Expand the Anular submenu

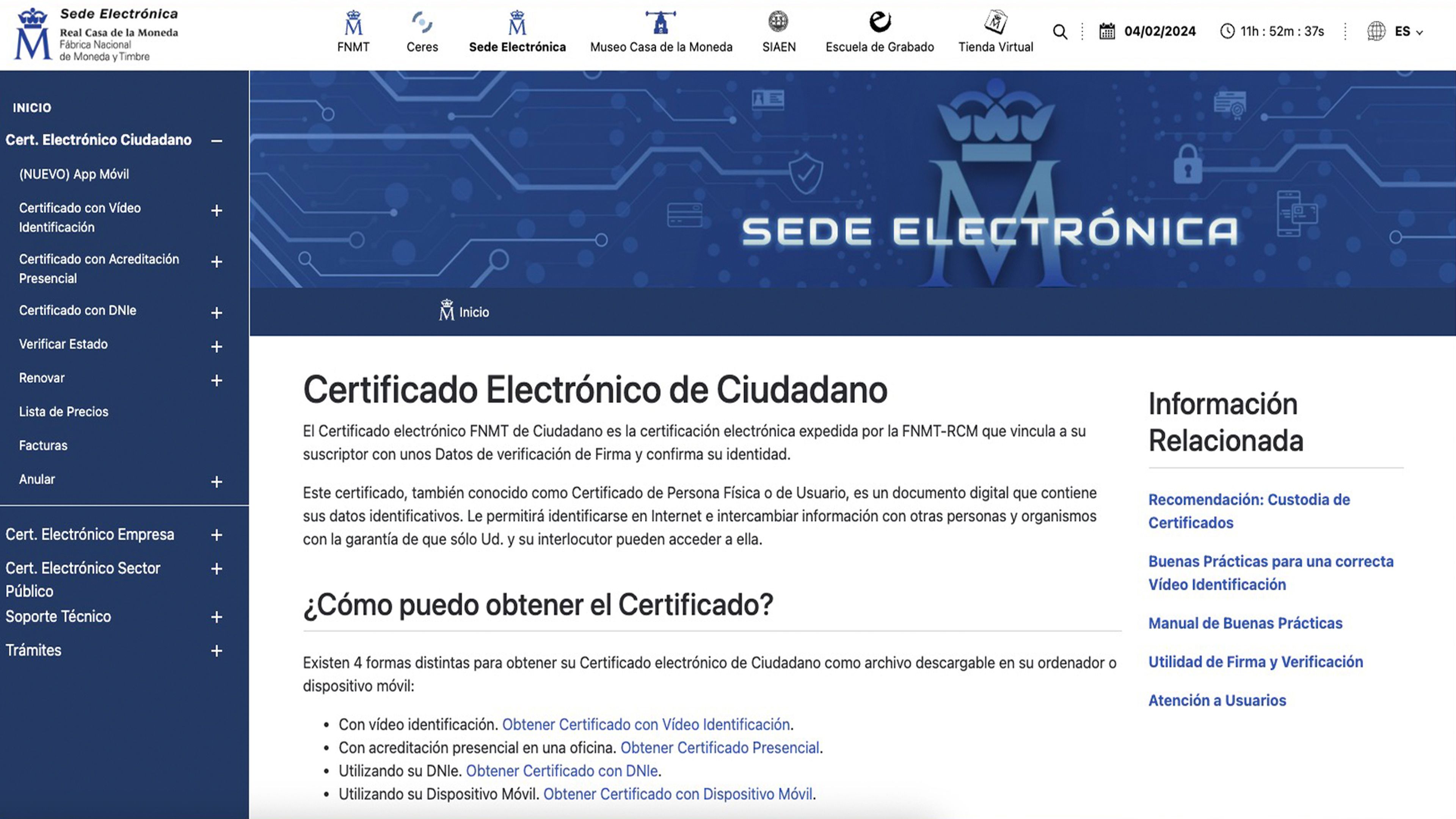pyautogui.click(x=217, y=482)
